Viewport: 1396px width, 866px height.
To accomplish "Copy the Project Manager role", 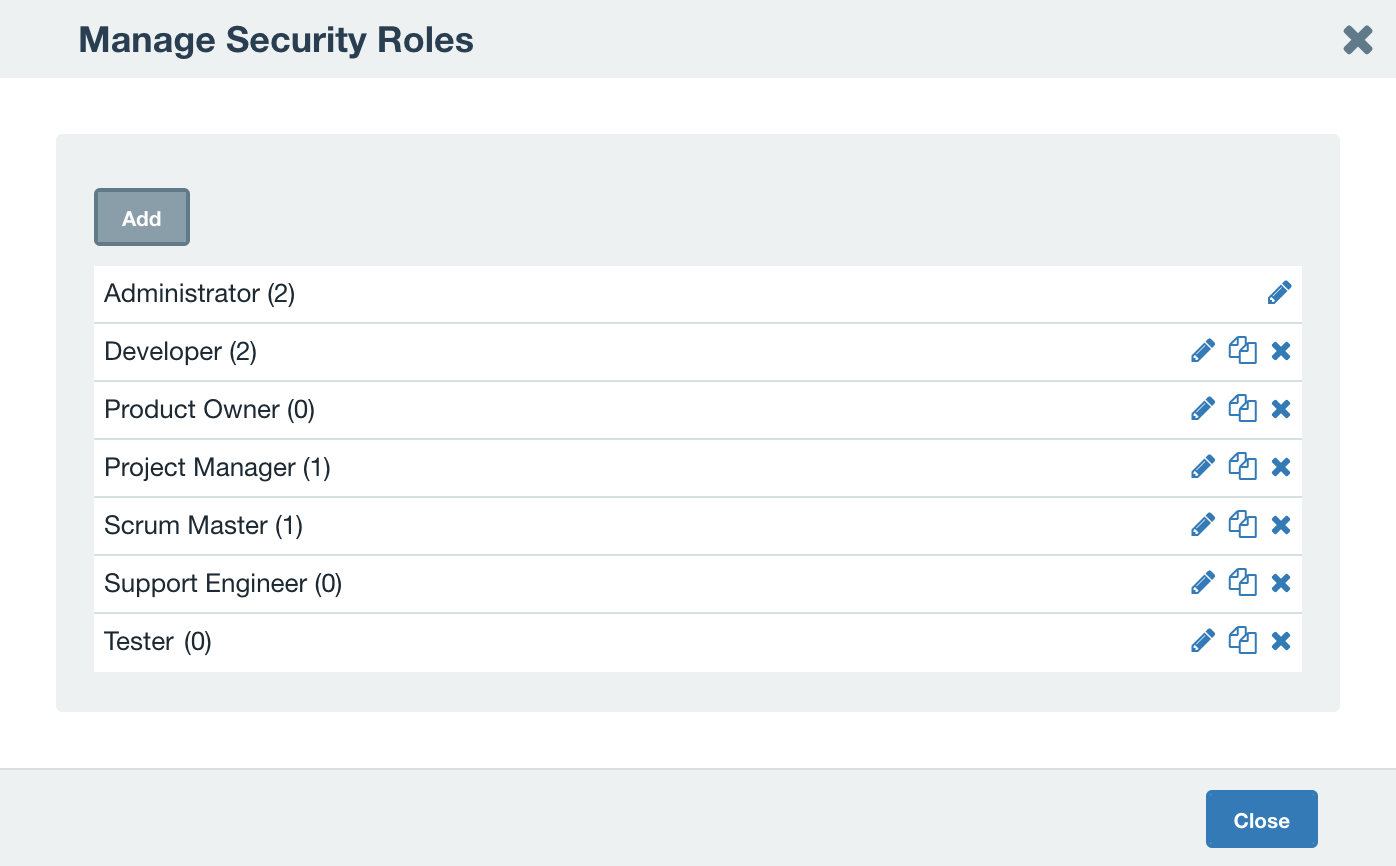I will point(1242,467).
